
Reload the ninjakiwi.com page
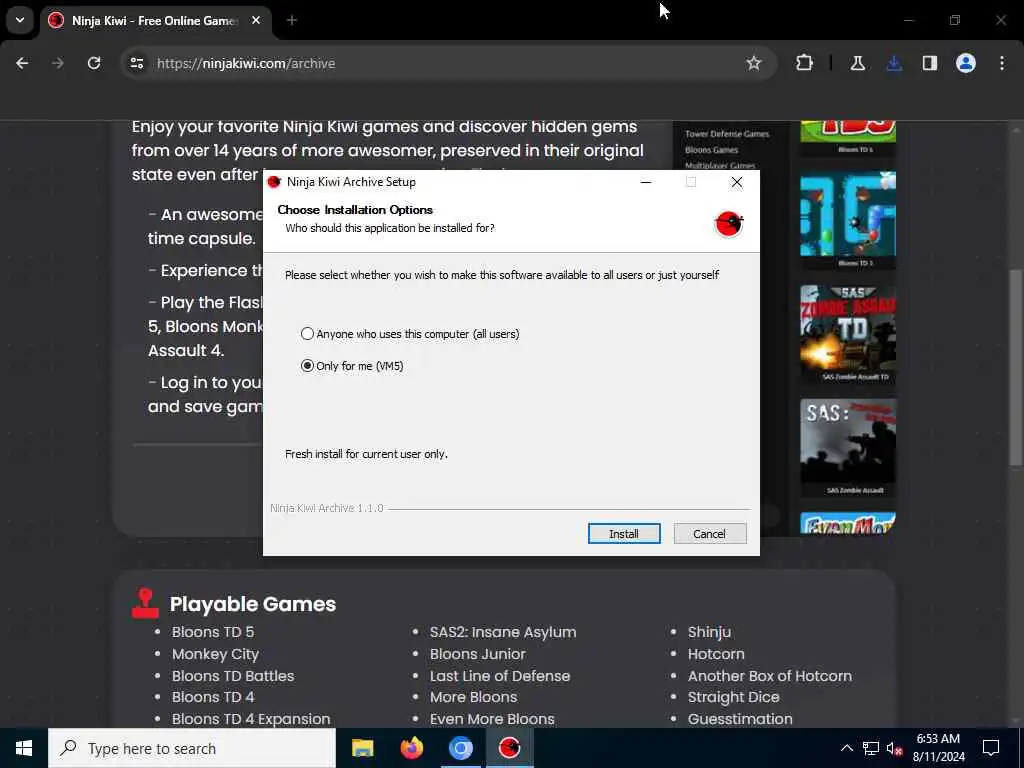94,63
